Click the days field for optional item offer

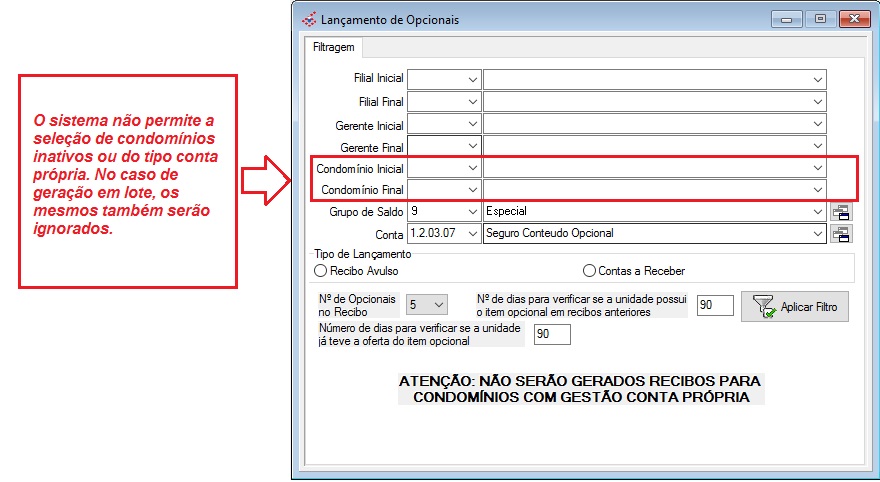pos(552,334)
